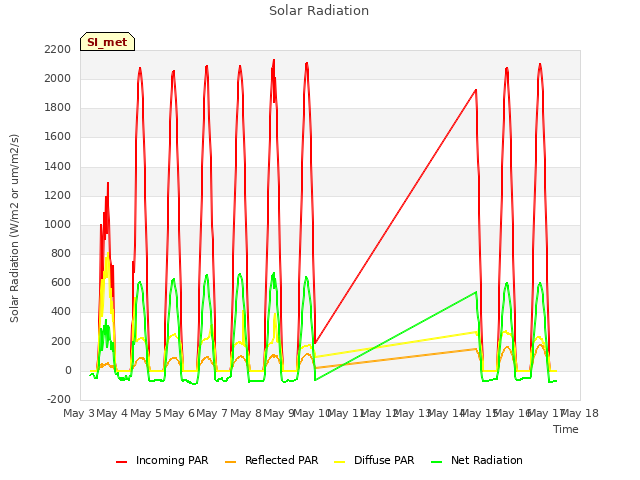Screen dimensions: 640x480
Task: Click the 1400 y-axis tick label
Action: pos(58,166)
